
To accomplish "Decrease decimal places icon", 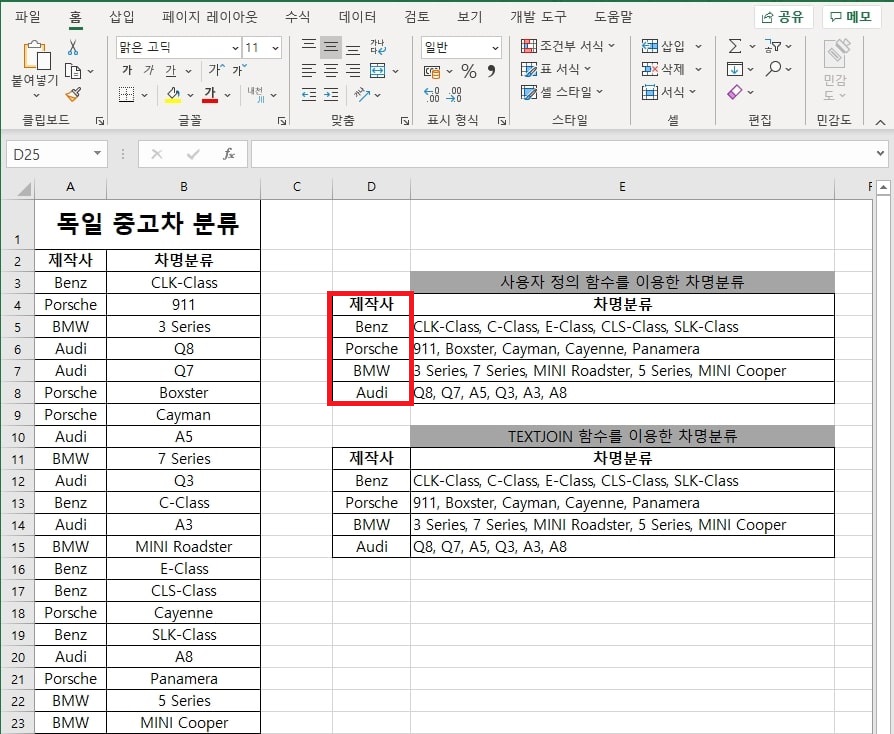I will [x=454, y=95].
